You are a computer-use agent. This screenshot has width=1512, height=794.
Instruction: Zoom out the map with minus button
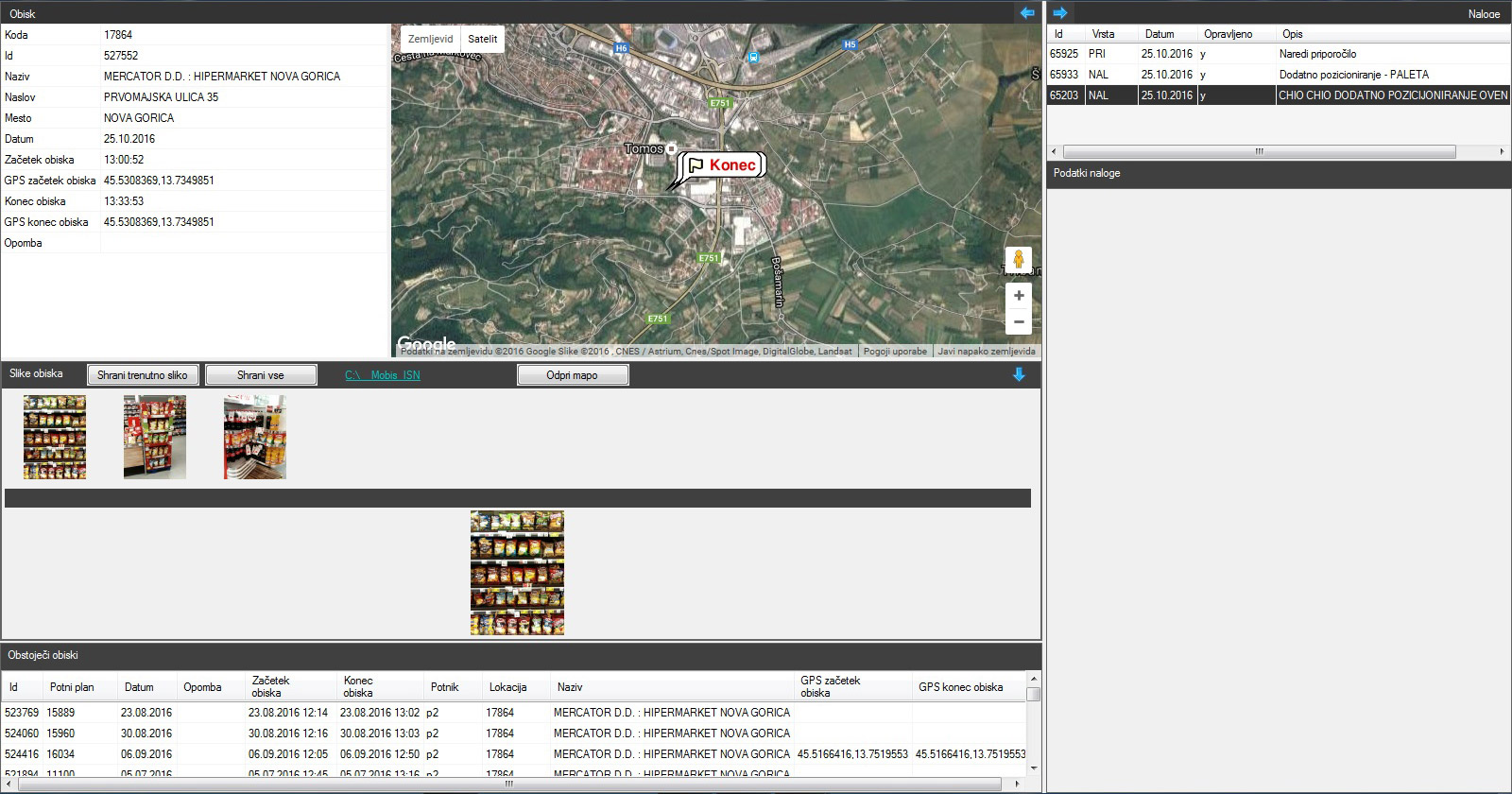1019,322
